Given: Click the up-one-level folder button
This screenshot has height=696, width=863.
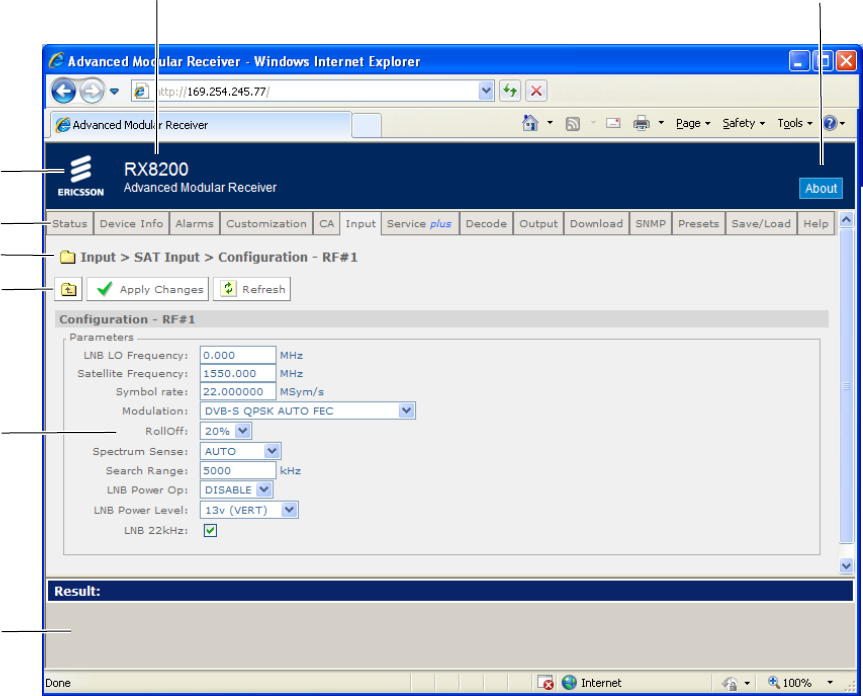Looking at the screenshot, I should [68, 289].
